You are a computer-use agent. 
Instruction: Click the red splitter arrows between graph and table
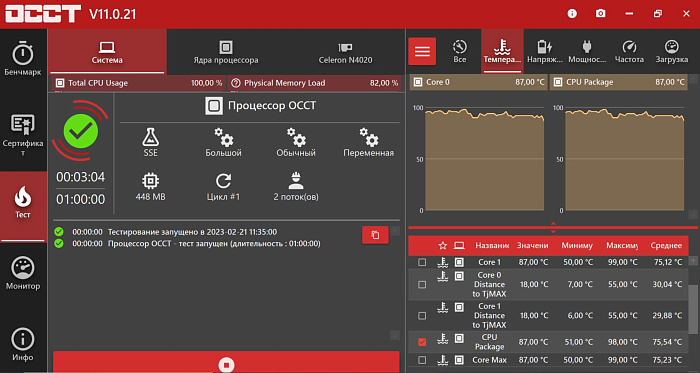click(553, 228)
